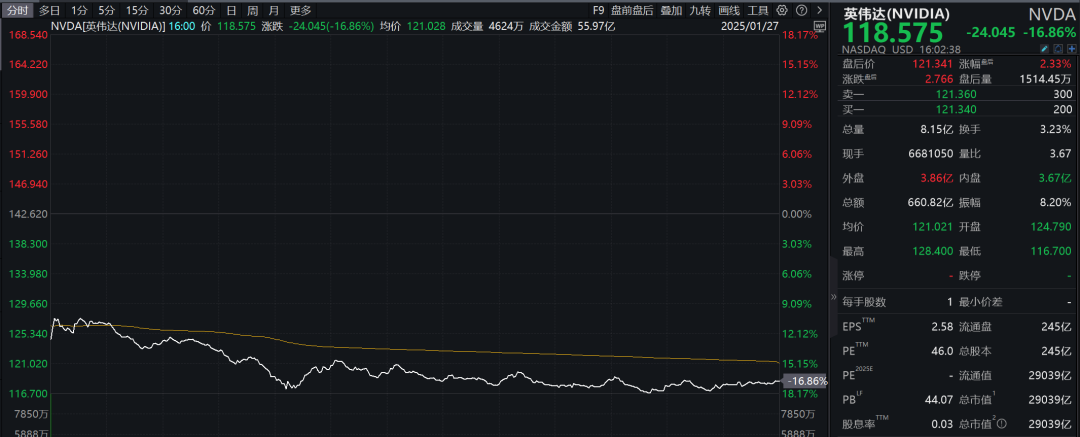Click the 九转 indicator button
This screenshot has height=437, width=1080.
[700, 10]
